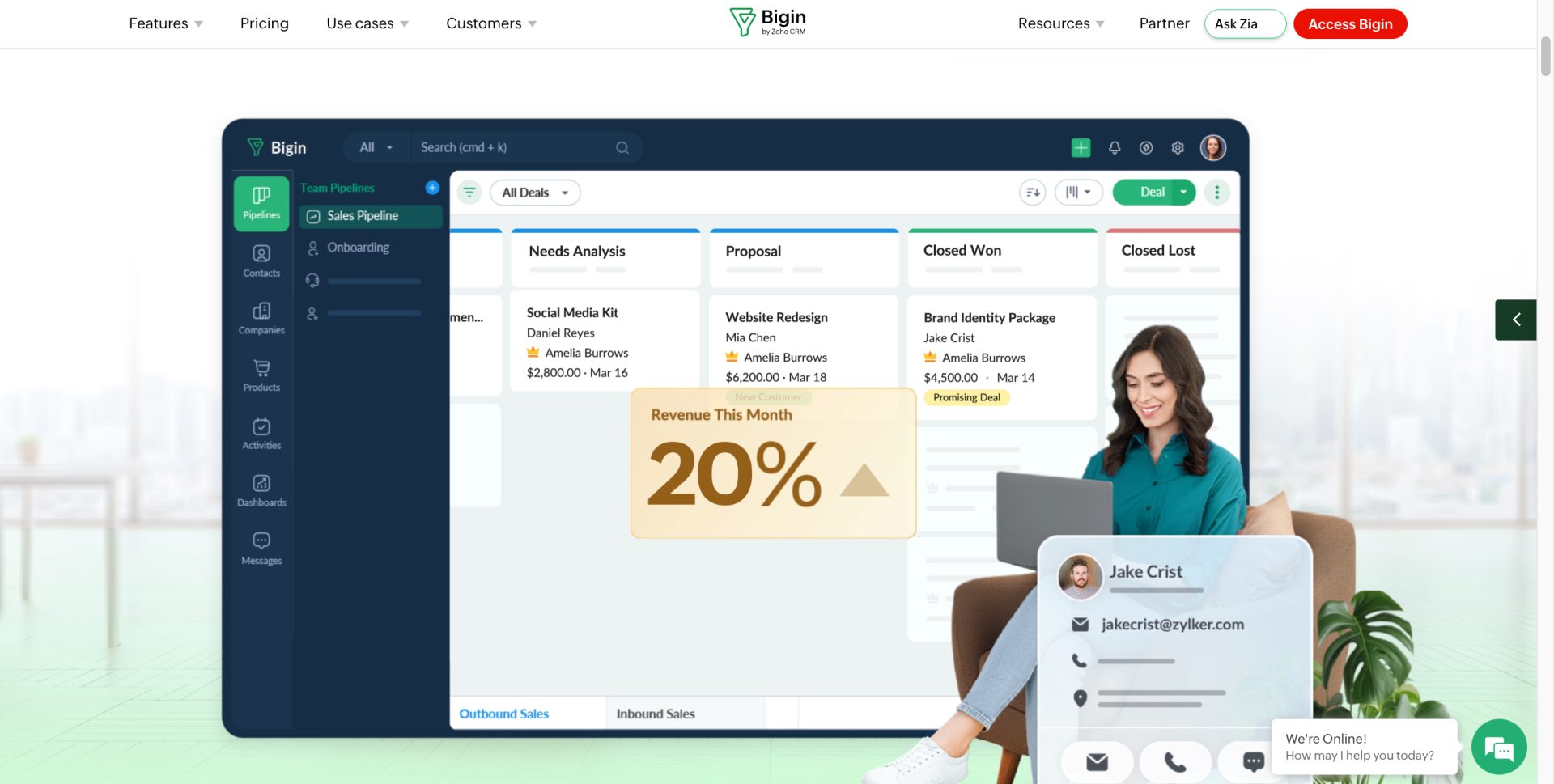Click the Closed Won column header
This screenshot has width=1554, height=784.
click(1002, 257)
